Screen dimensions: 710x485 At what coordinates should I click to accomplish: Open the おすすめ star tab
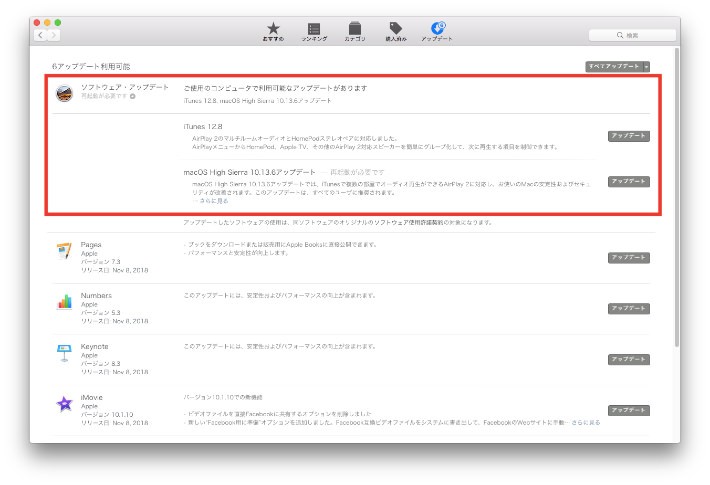[273, 32]
